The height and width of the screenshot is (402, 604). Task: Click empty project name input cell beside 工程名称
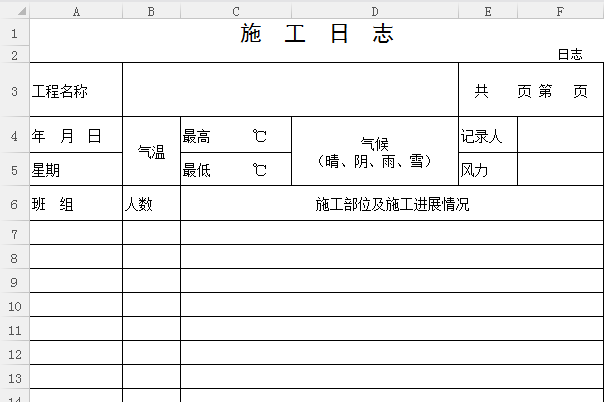click(x=290, y=91)
